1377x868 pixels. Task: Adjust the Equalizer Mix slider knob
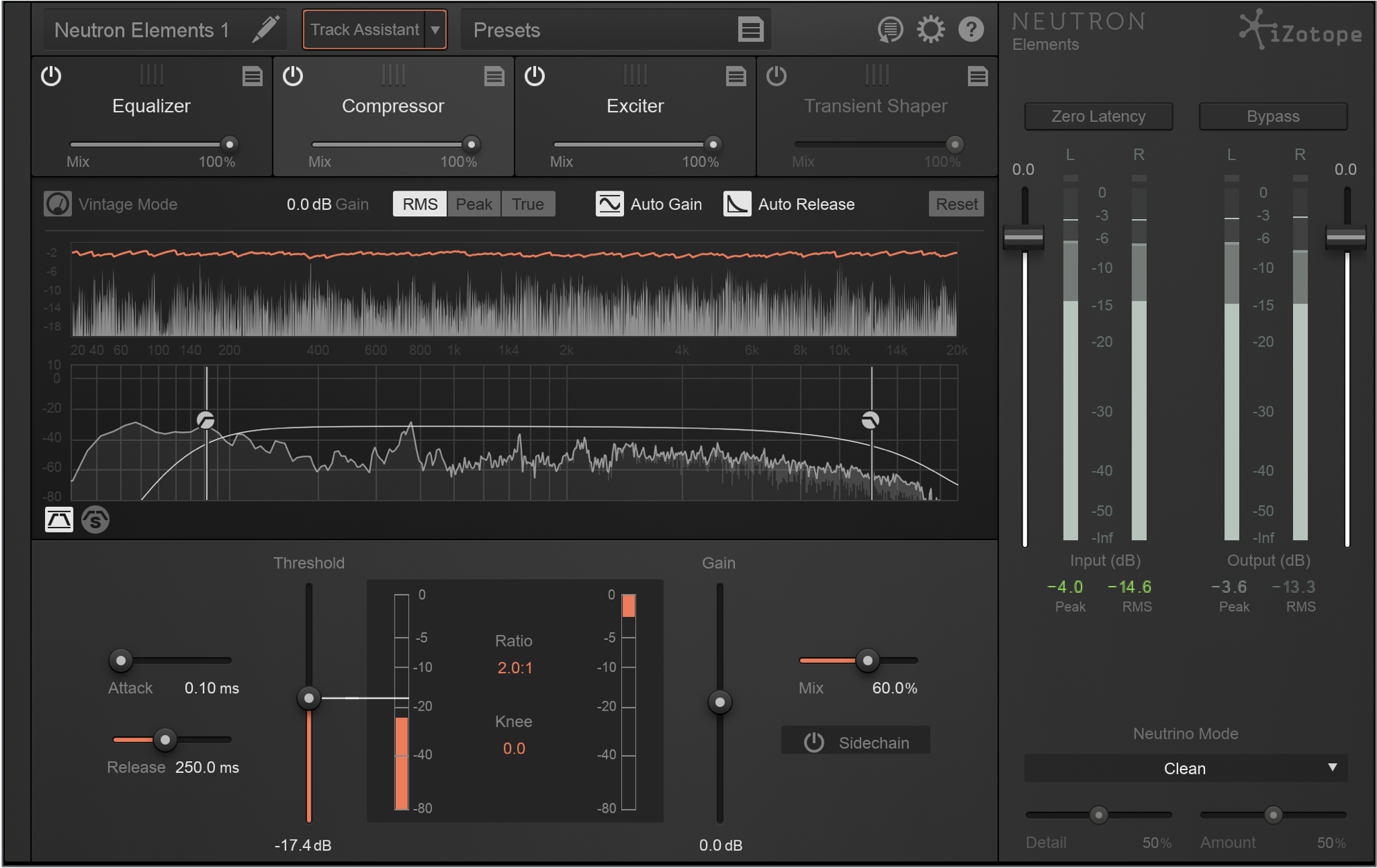230,144
